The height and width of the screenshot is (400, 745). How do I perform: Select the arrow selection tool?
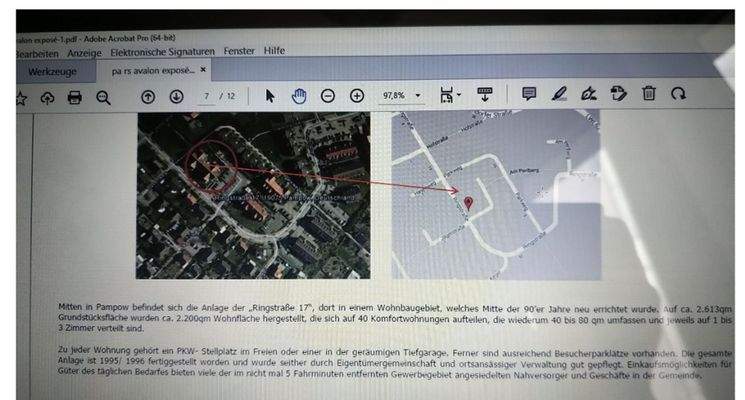tap(269, 96)
